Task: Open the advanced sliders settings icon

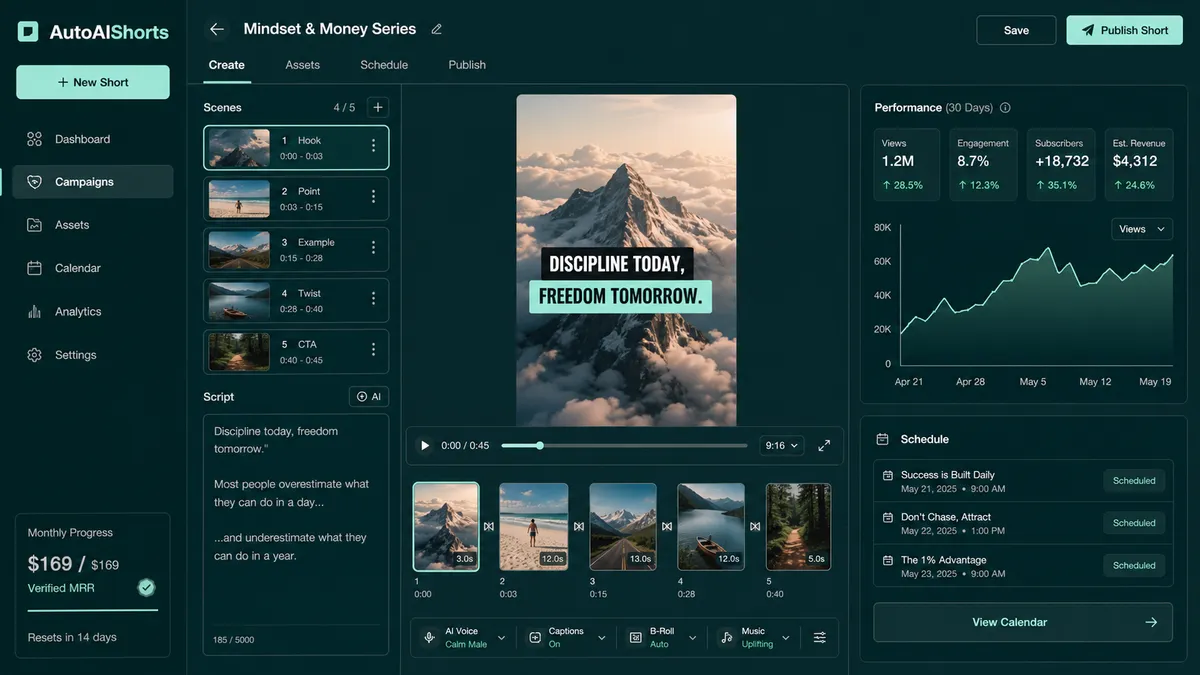Action: coord(820,637)
